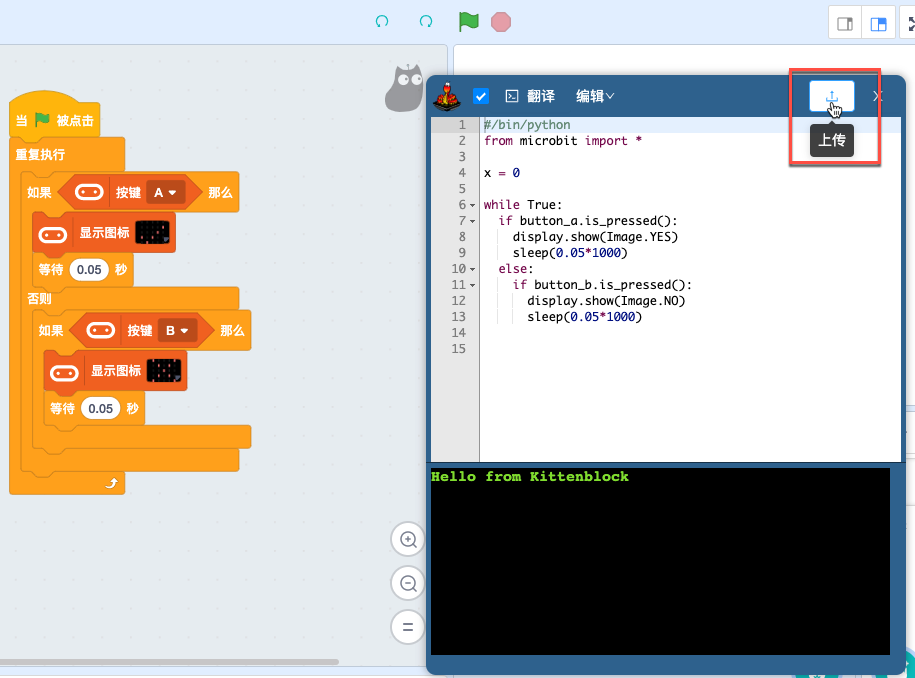Image resolution: width=915 pixels, height=678 pixels.
Task: Stop the program with the red stop button
Action: pos(501,22)
